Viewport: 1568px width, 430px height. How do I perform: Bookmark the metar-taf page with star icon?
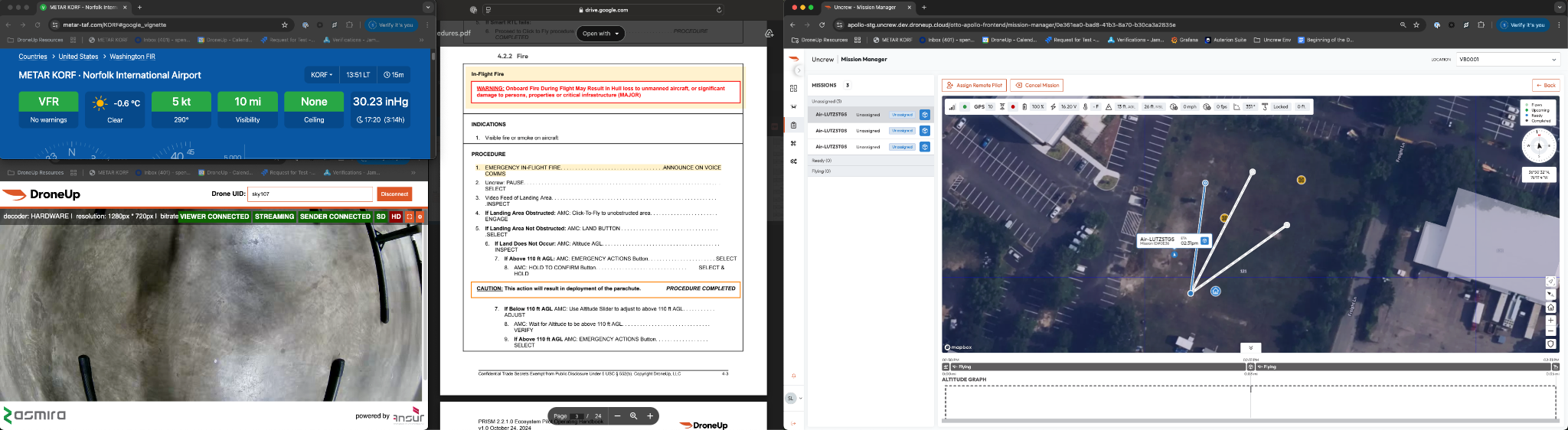tap(285, 24)
